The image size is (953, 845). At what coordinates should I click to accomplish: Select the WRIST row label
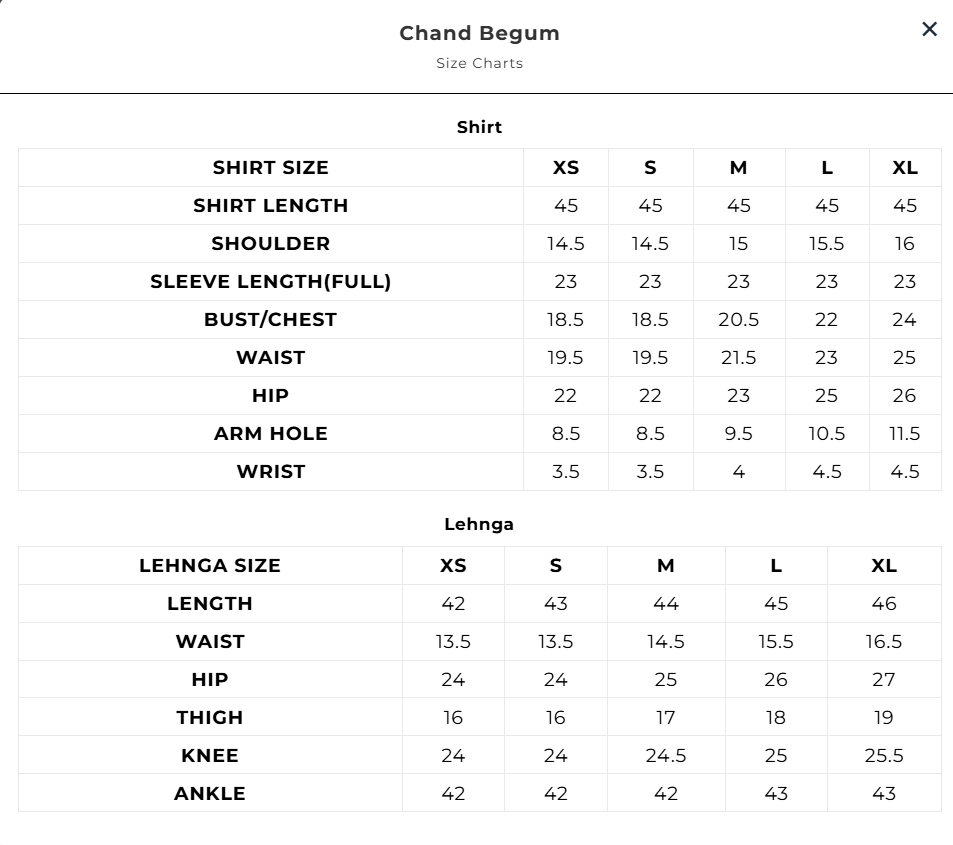[x=270, y=472]
